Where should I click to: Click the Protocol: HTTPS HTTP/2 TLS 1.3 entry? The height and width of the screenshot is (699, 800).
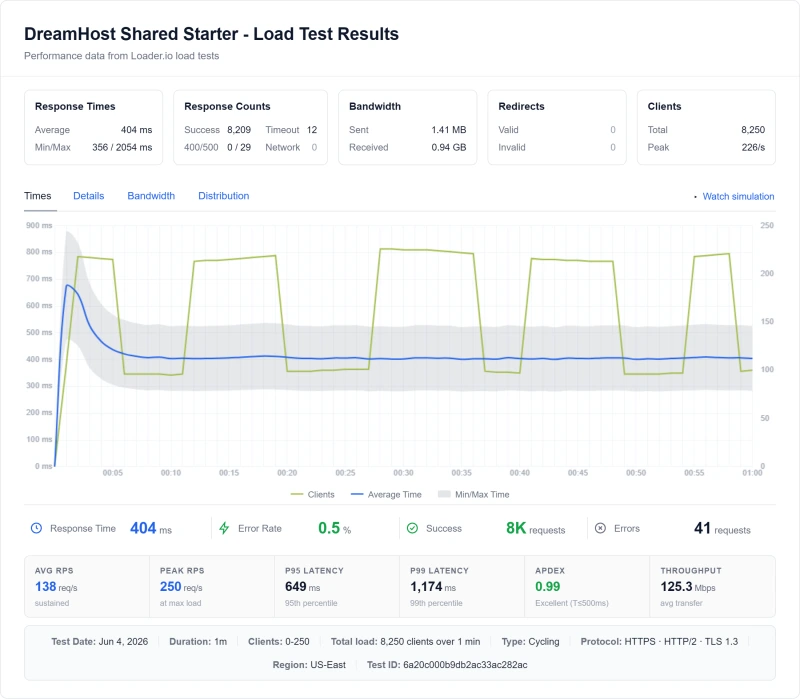[x=659, y=641]
